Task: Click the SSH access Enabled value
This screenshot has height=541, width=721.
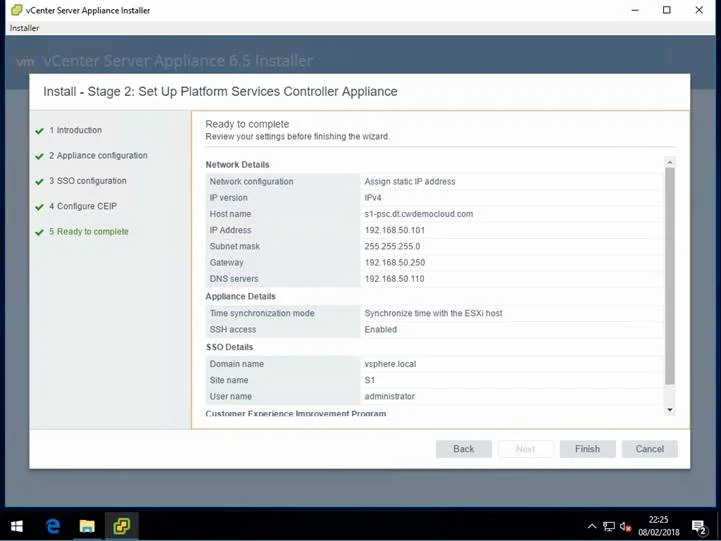Action: point(380,330)
